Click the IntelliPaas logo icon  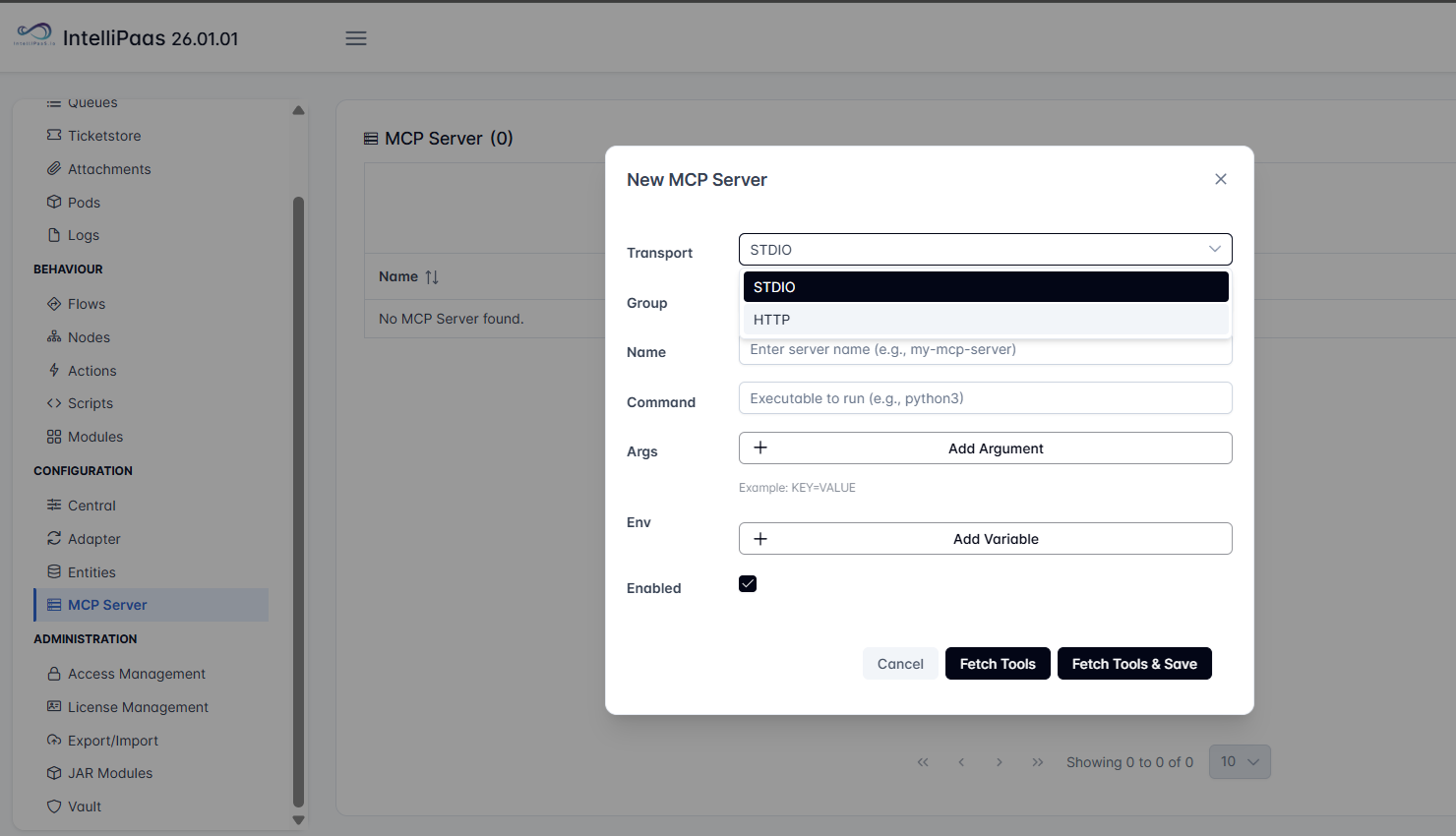pos(34,34)
